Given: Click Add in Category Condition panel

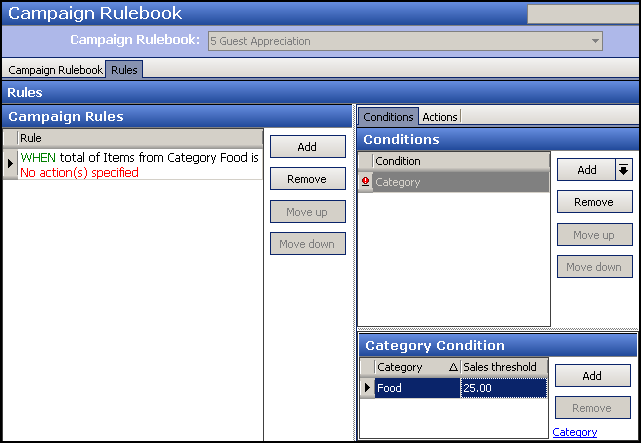Looking at the screenshot, I should (592, 376).
